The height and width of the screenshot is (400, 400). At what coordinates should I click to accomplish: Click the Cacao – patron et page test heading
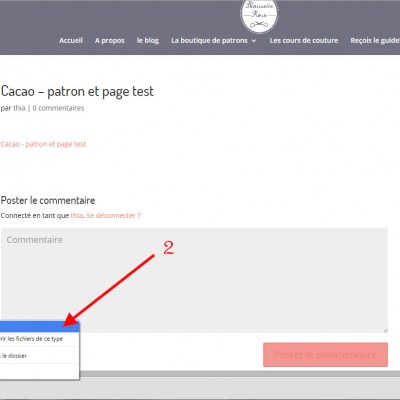click(77, 91)
